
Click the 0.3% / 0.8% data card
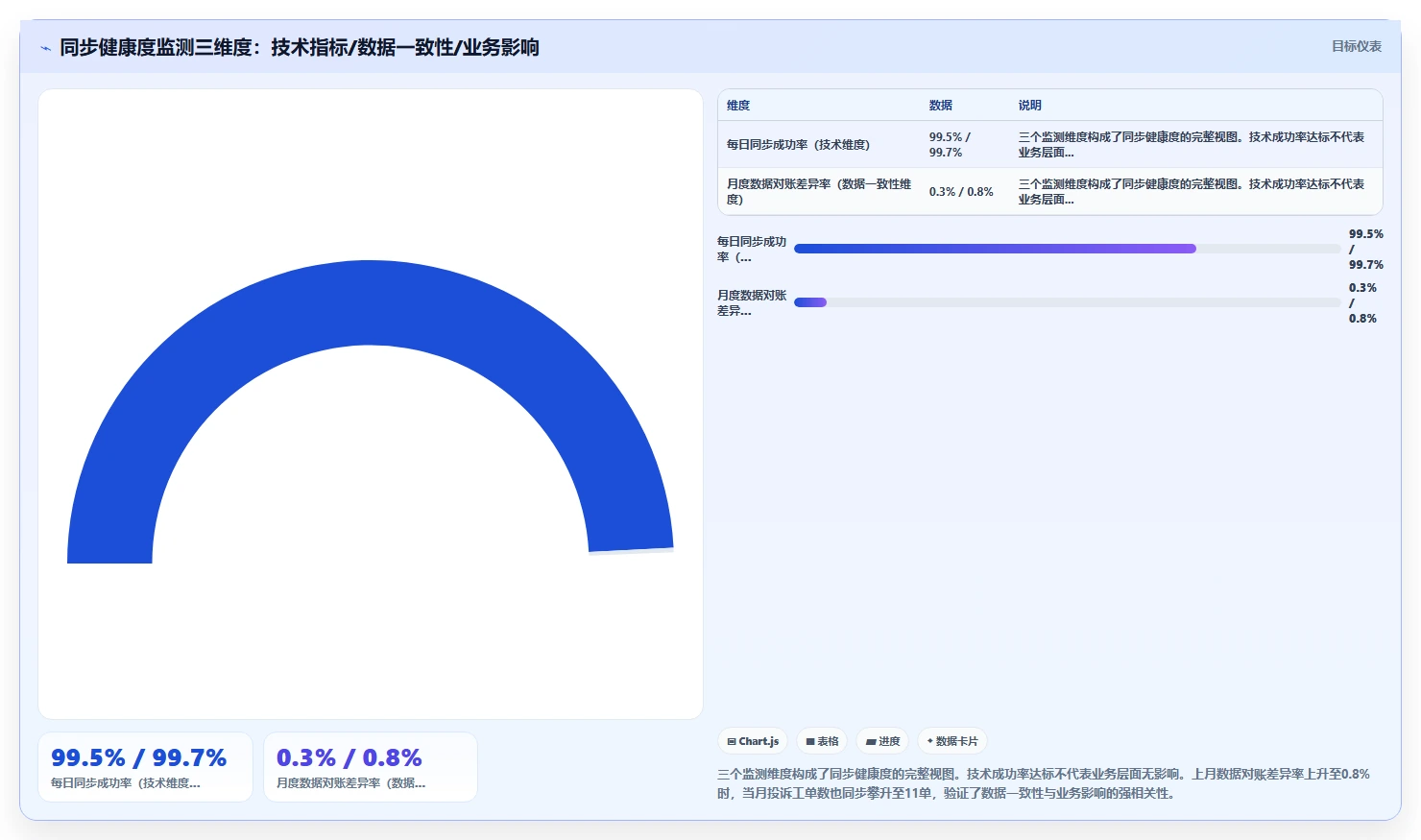pyautogui.click(x=371, y=767)
